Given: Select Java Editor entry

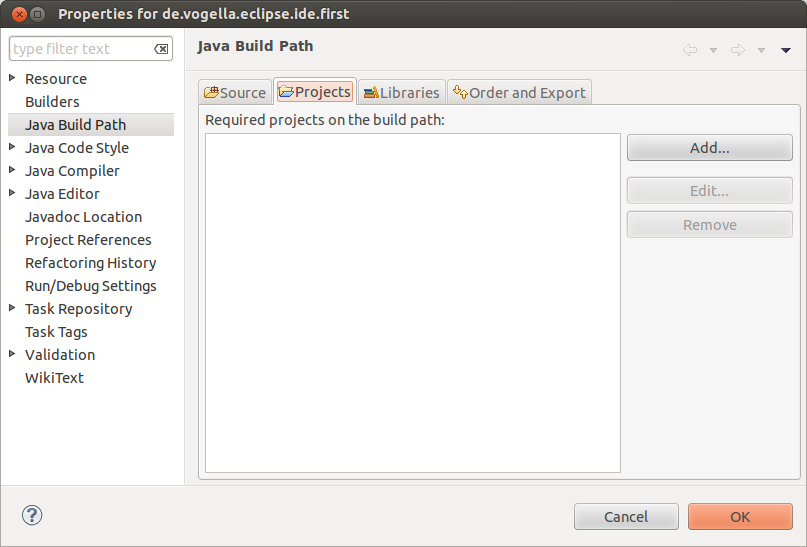Looking at the screenshot, I should click(62, 194).
